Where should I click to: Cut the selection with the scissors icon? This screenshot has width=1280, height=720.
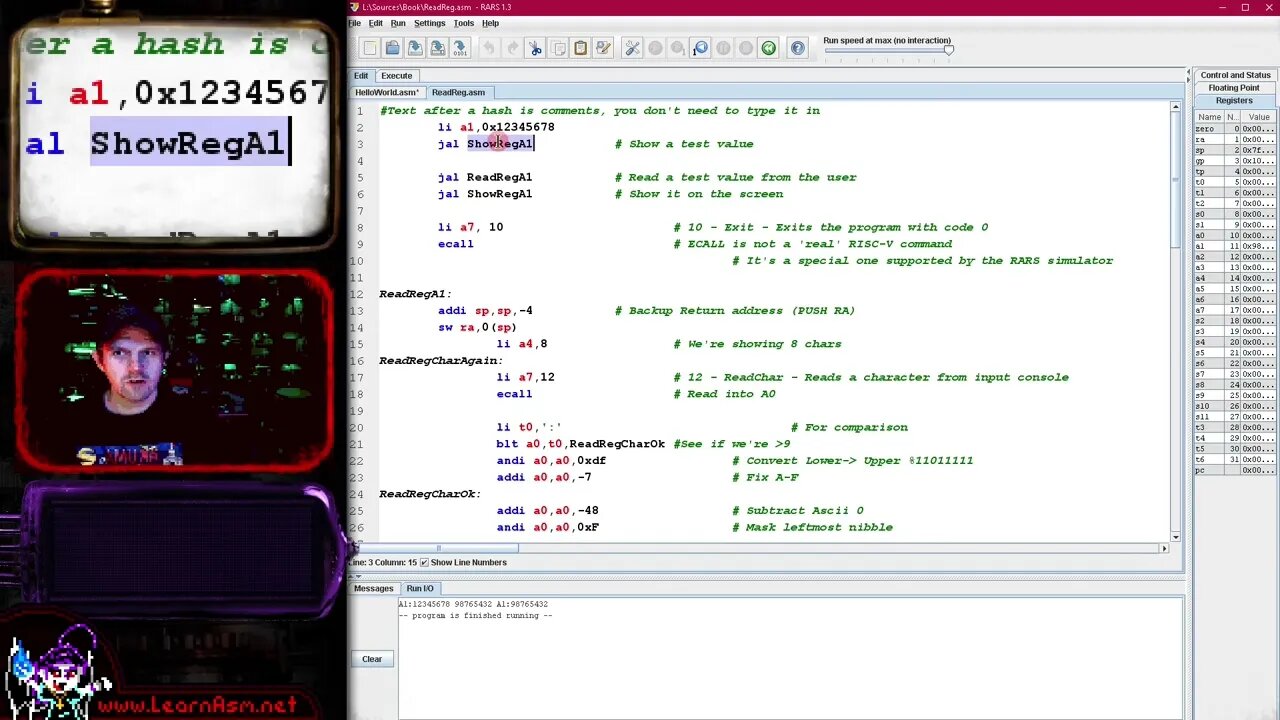coord(535,48)
